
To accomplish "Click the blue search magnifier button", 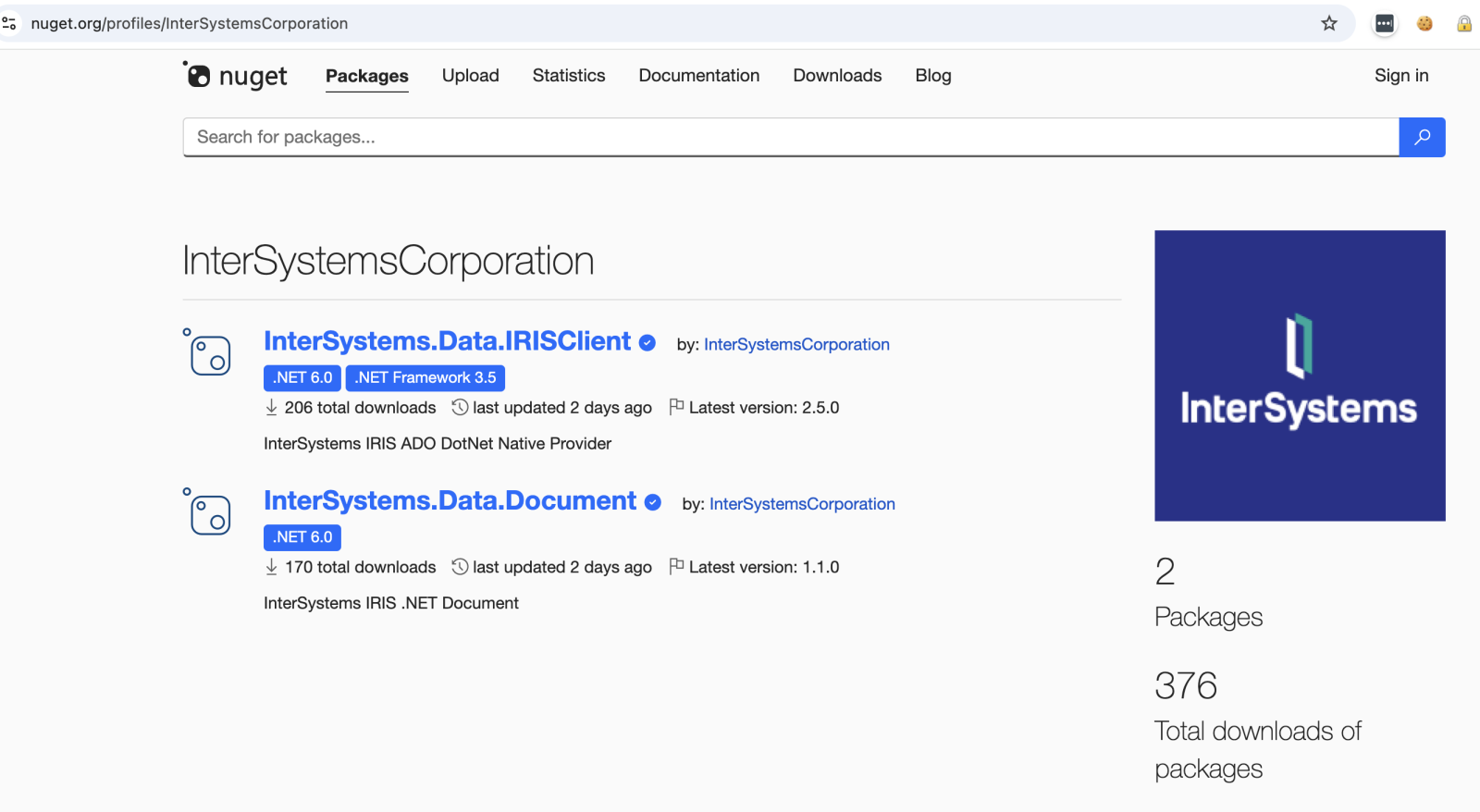I will [x=1422, y=137].
